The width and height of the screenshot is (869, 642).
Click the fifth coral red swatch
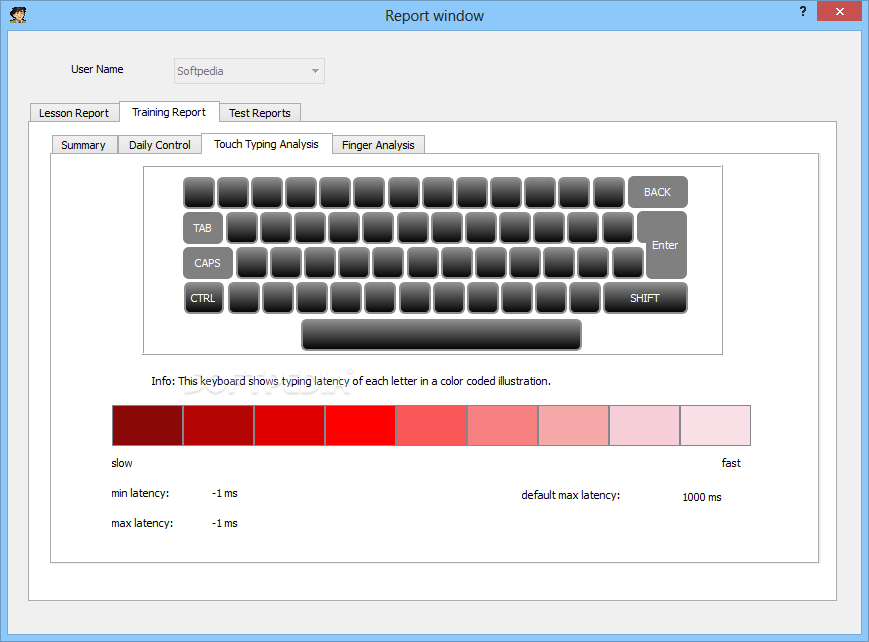pos(431,425)
